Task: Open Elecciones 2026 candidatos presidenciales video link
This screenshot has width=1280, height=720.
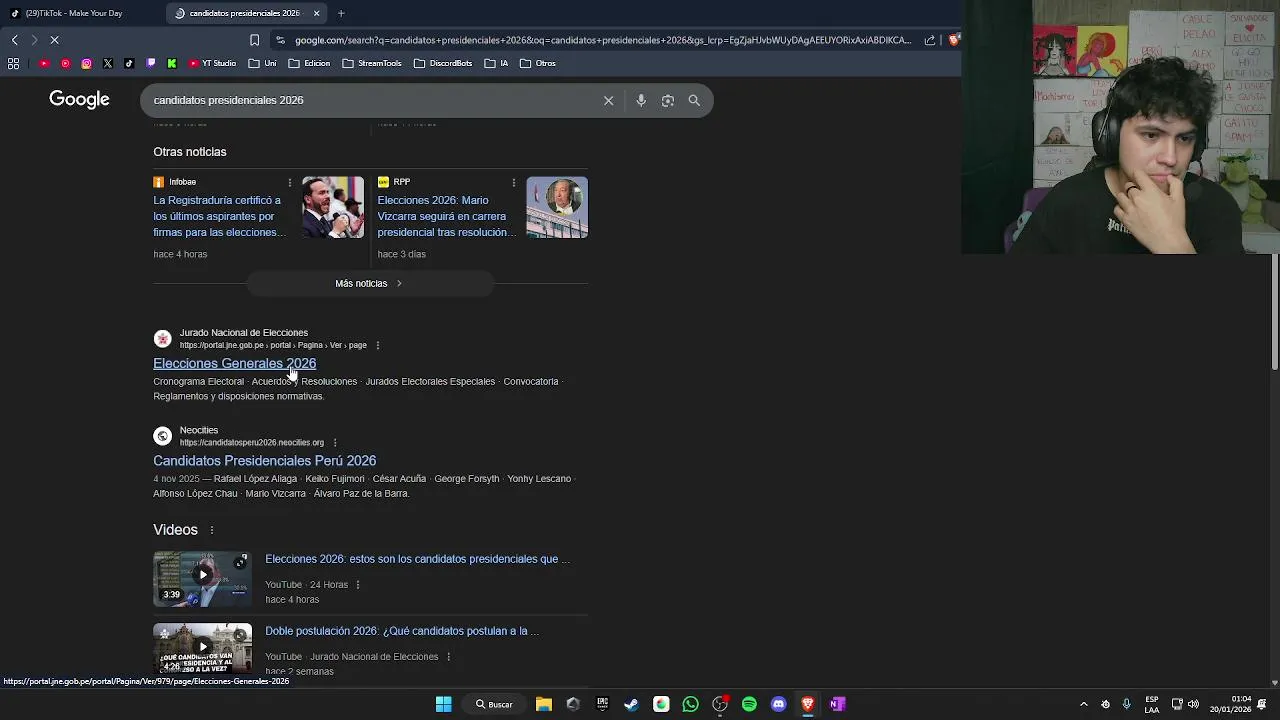Action: pyautogui.click(x=417, y=559)
